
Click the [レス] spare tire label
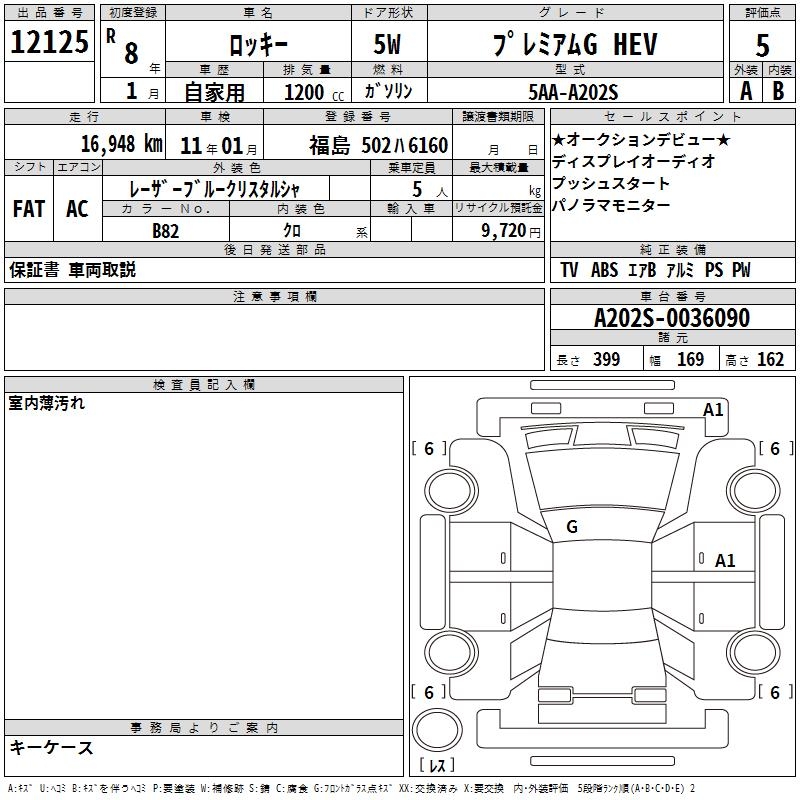click(437, 765)
